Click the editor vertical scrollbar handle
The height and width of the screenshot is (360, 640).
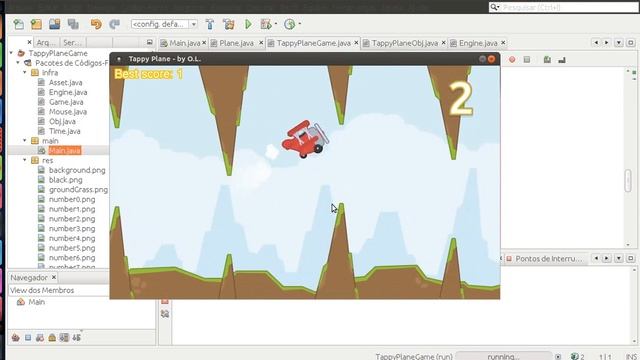(x=628, y=180)
